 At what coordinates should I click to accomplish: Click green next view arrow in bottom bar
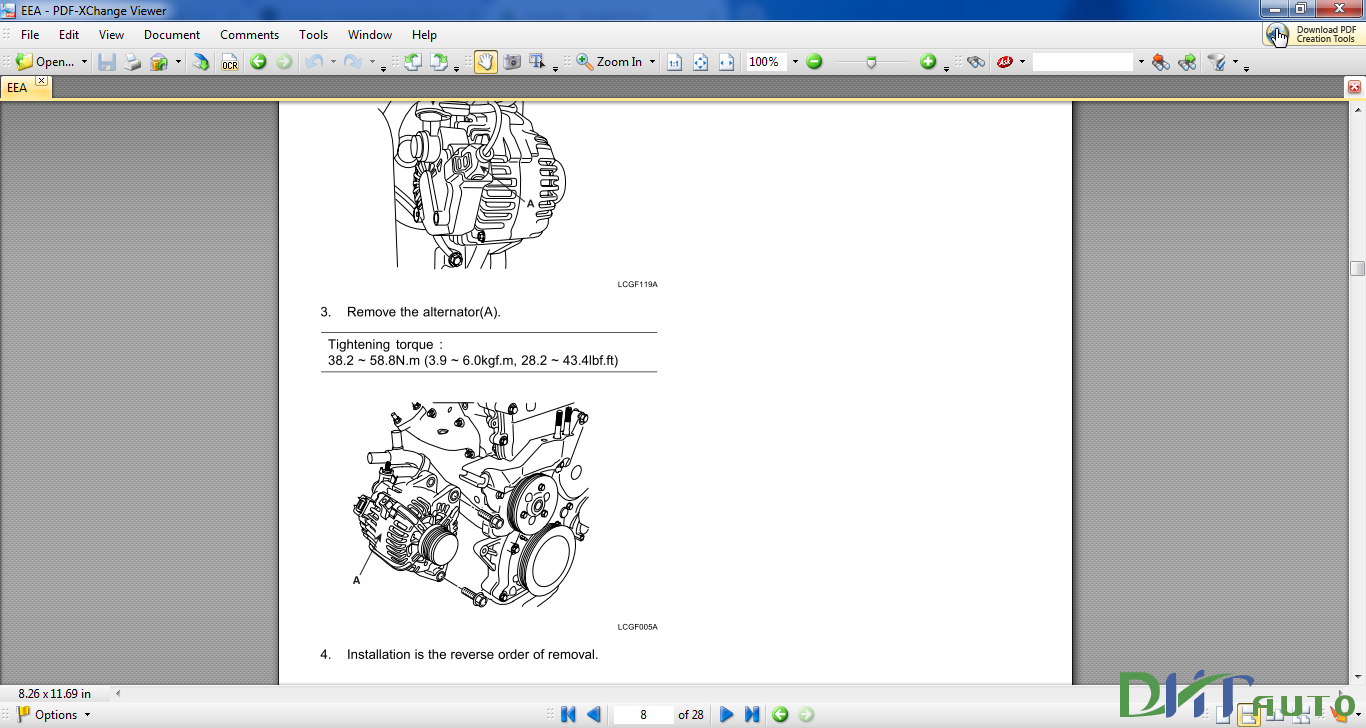point(806,714)
